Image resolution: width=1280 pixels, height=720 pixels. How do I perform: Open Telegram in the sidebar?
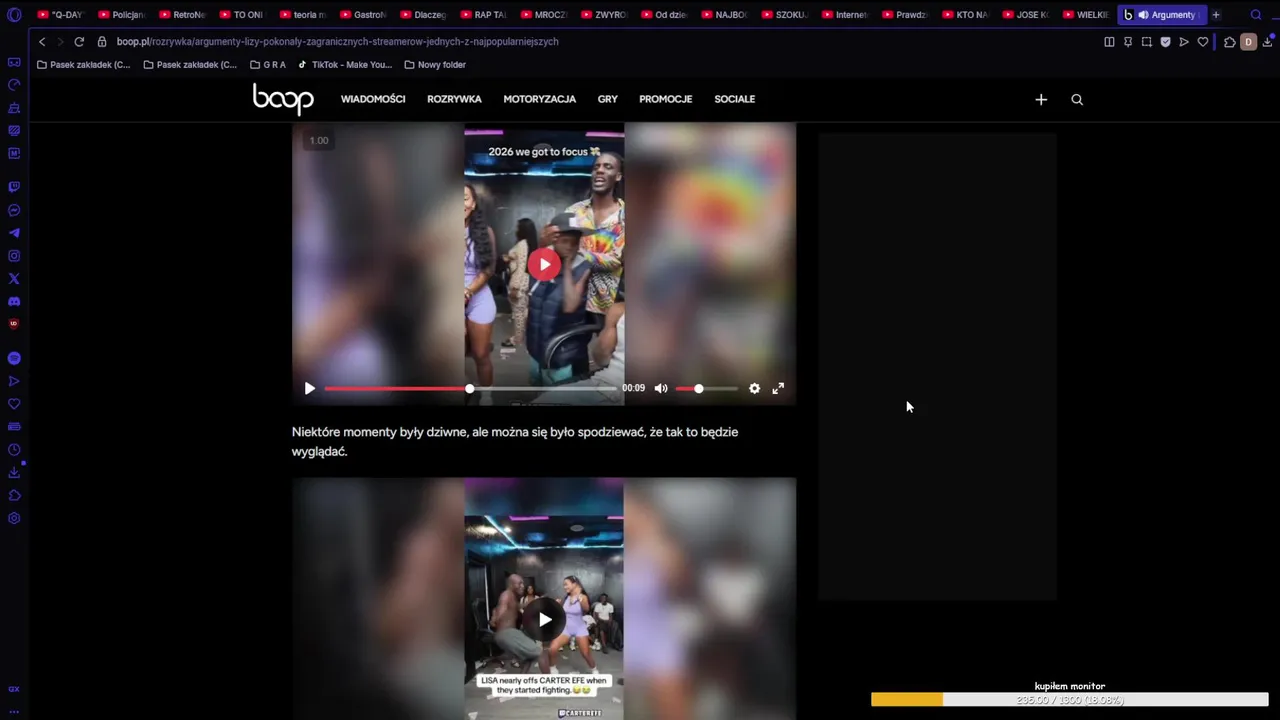pos(14,233)
